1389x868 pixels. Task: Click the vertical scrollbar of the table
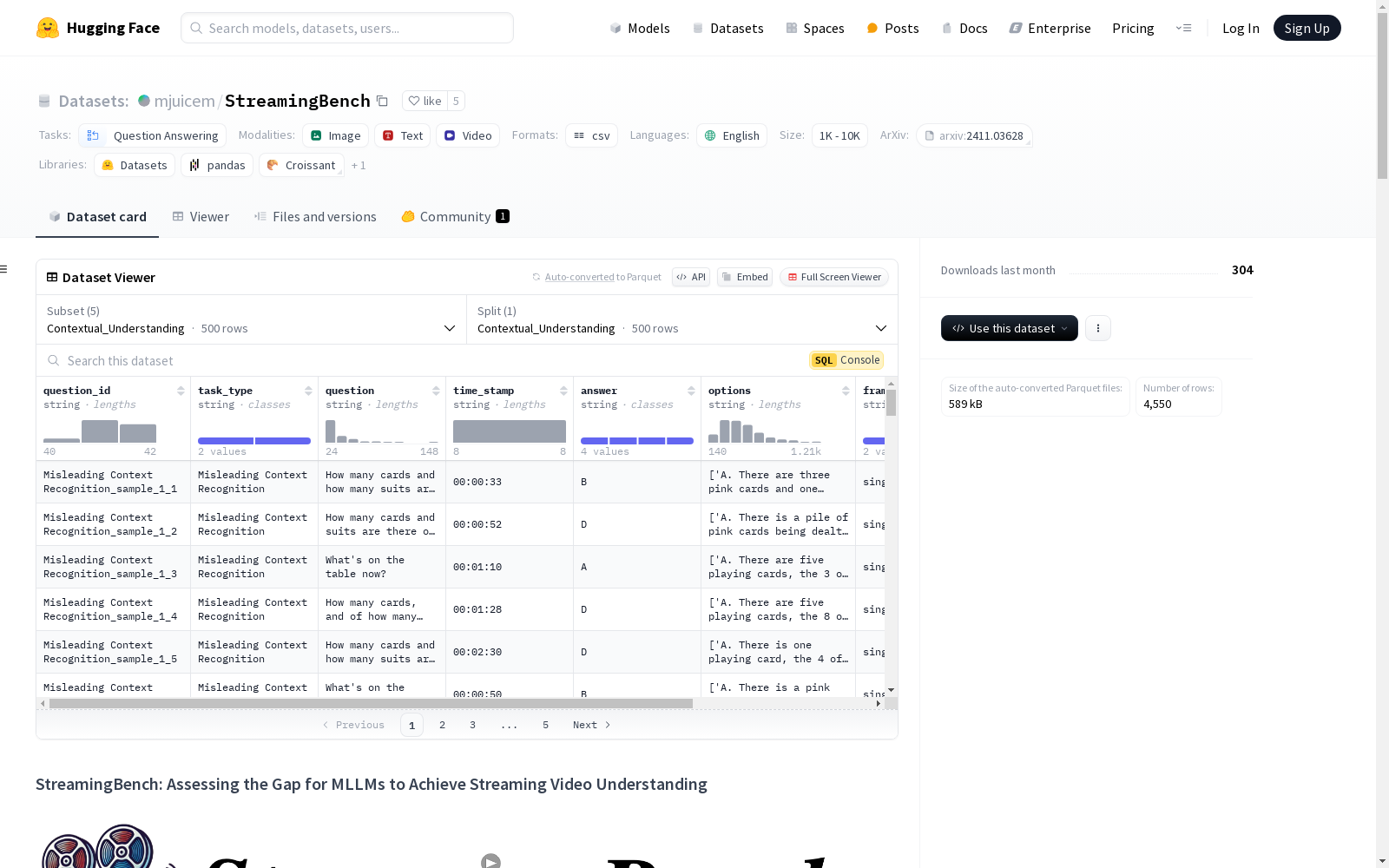pyautogui.click(x=891, y=402)
